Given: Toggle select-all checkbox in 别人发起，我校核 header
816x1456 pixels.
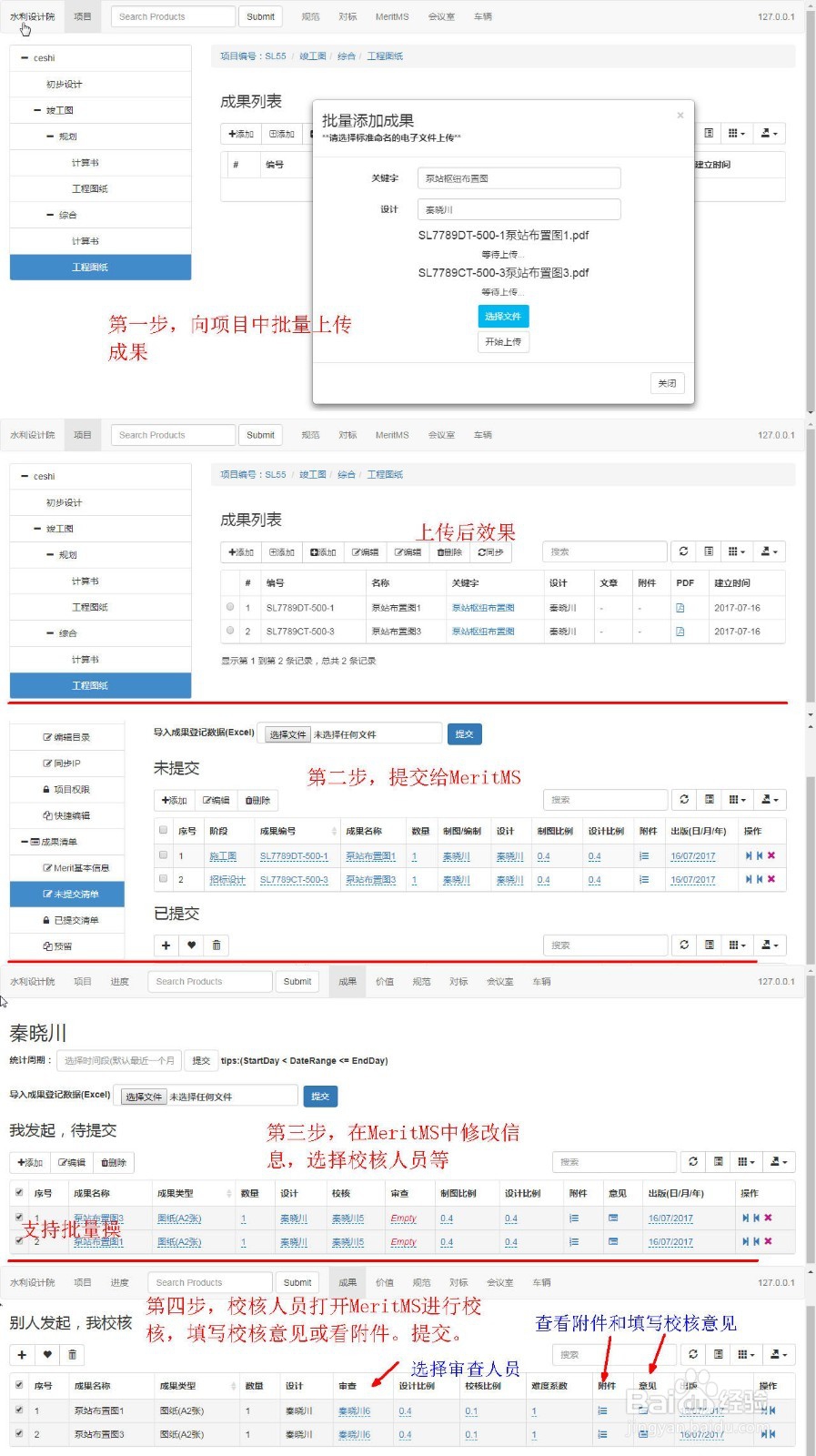Looking at the screenshot, I should click(x=19, y=1385).
